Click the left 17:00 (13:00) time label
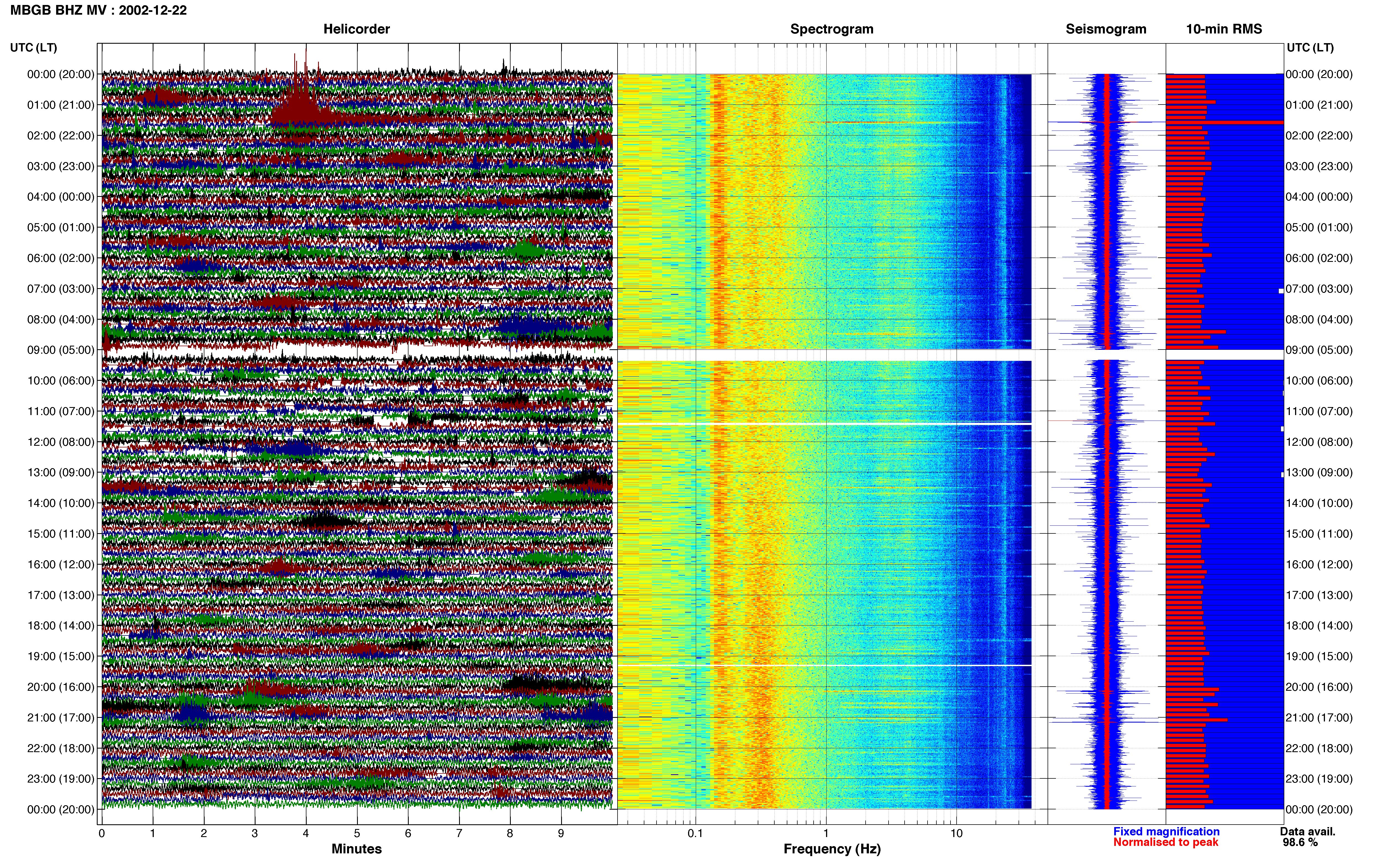 pos(61,595)
